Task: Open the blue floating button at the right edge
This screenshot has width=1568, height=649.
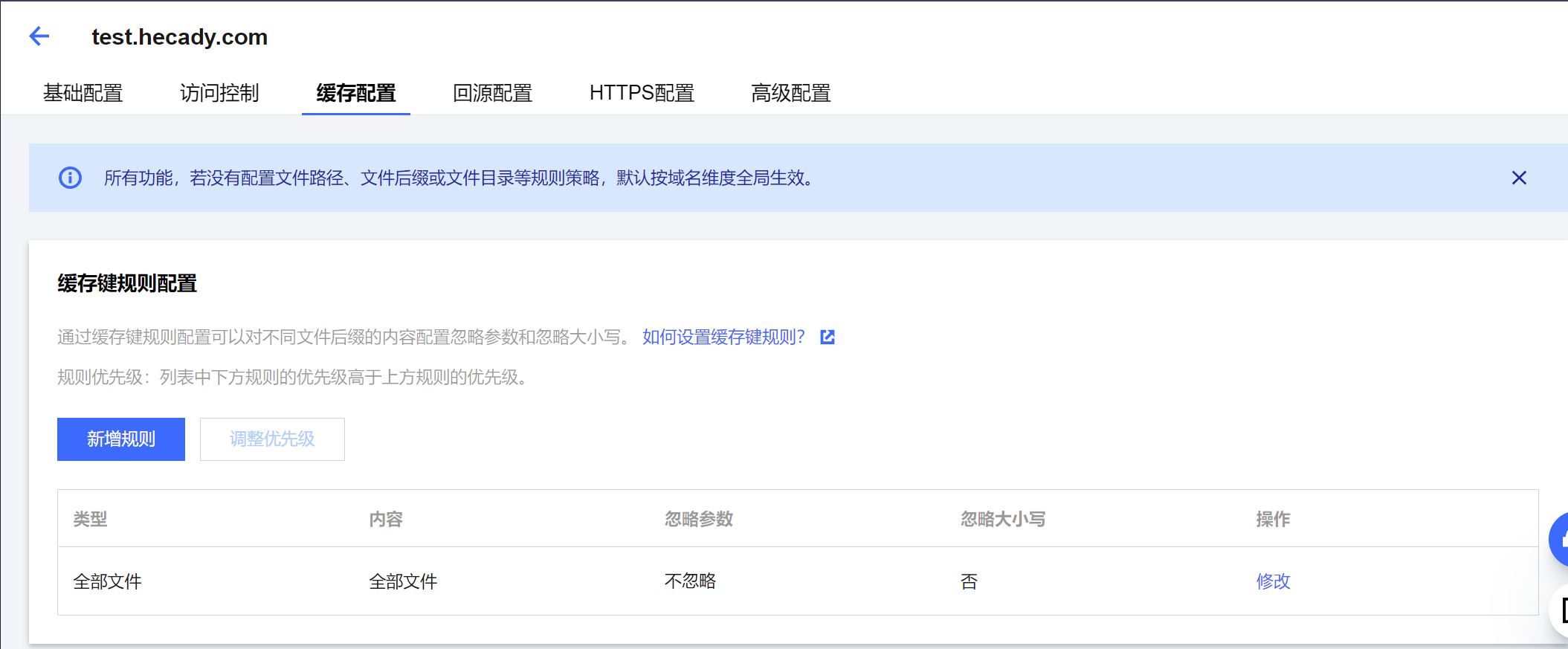Action: pos(1560,539)
